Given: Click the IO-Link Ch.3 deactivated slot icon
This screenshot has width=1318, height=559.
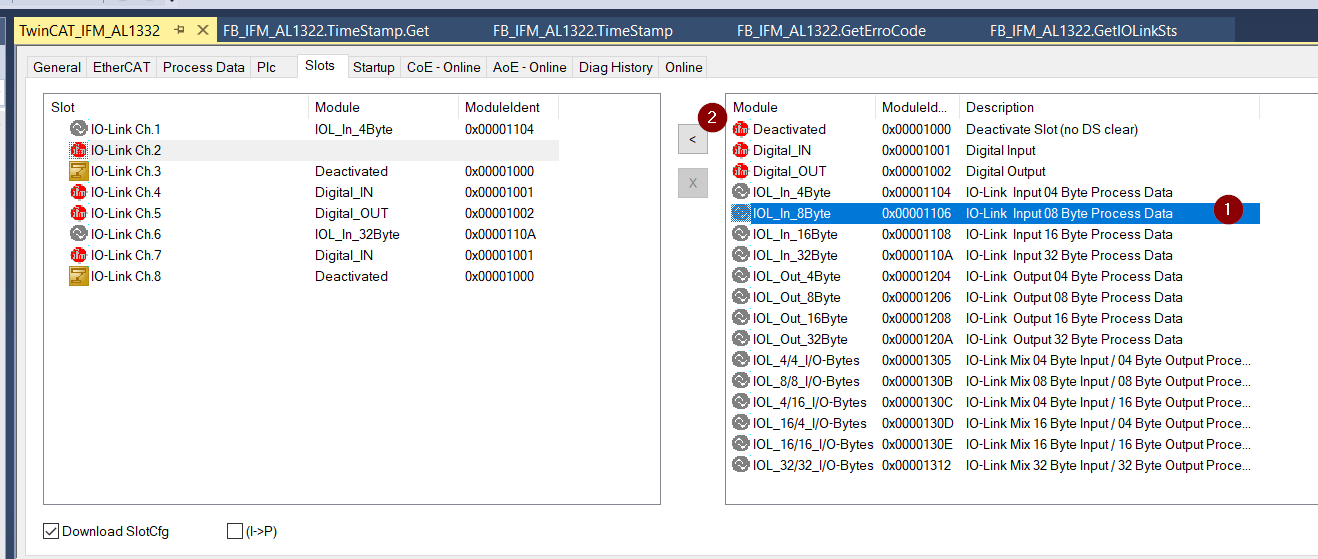Looking at the screenshot, I should (x=79, y=171).
